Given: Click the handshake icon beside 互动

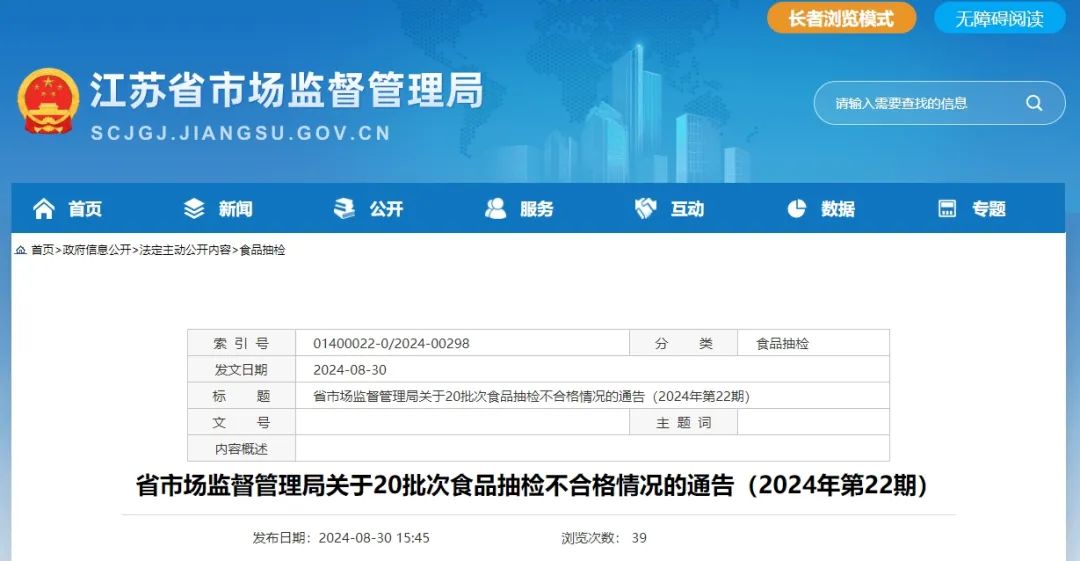Looking at the screenshot, I should [x=646, y=208].
